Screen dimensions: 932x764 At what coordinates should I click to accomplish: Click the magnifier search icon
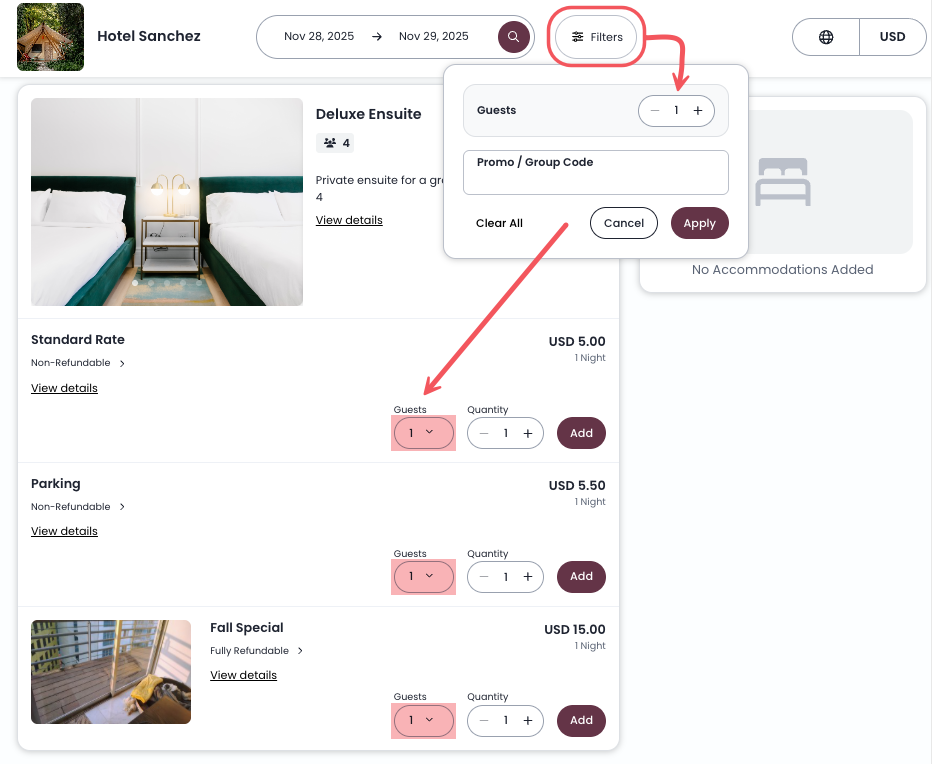coord(513,37)
